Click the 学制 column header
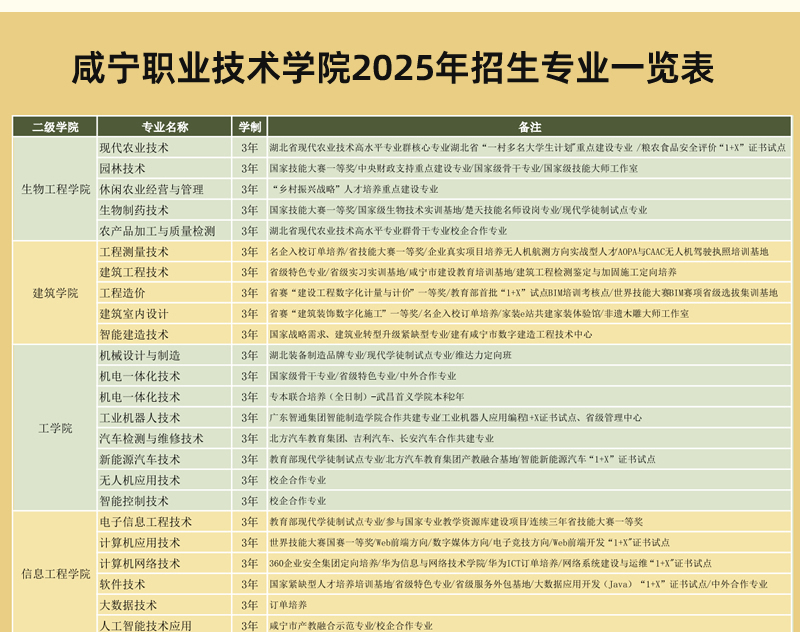Viewport: 800px width, 632px height. coord(249,127)
